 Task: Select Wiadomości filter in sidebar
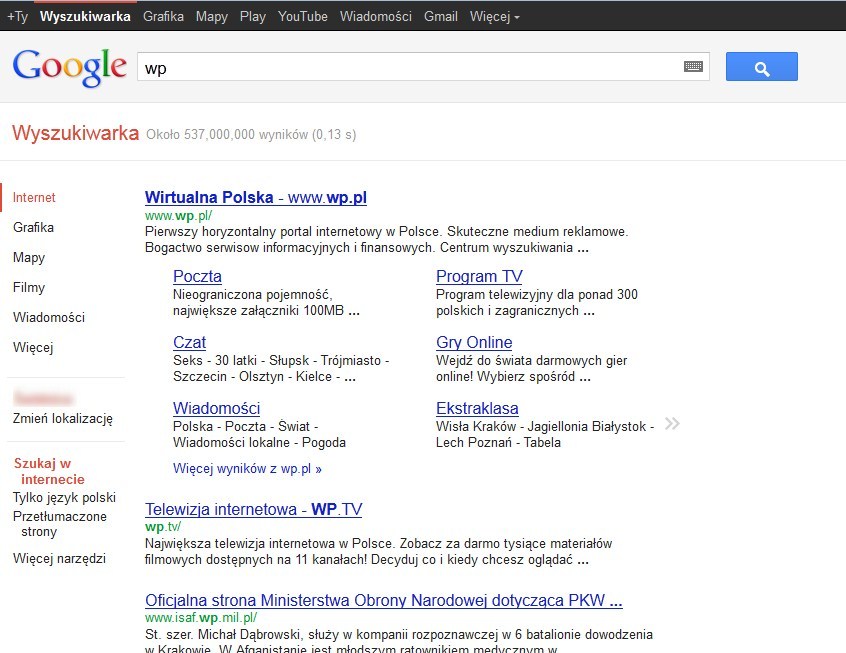49,317
